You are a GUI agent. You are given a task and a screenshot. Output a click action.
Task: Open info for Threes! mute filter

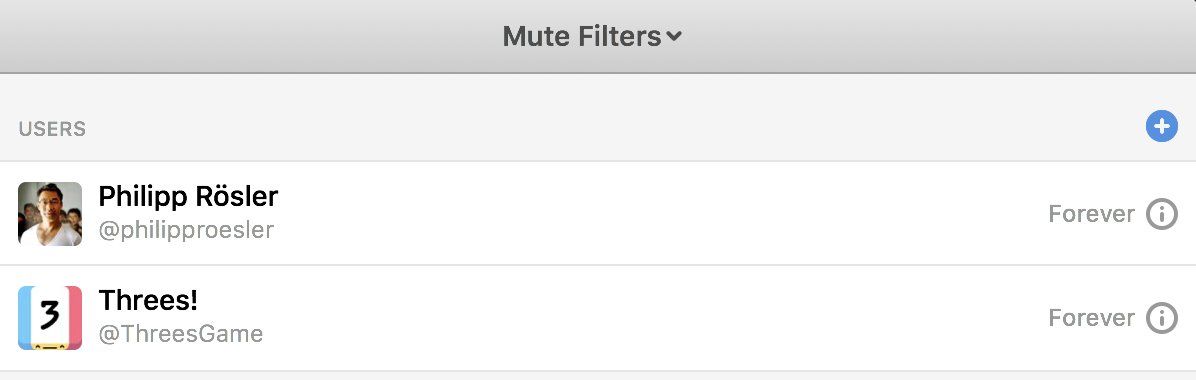pos(1162,318)
